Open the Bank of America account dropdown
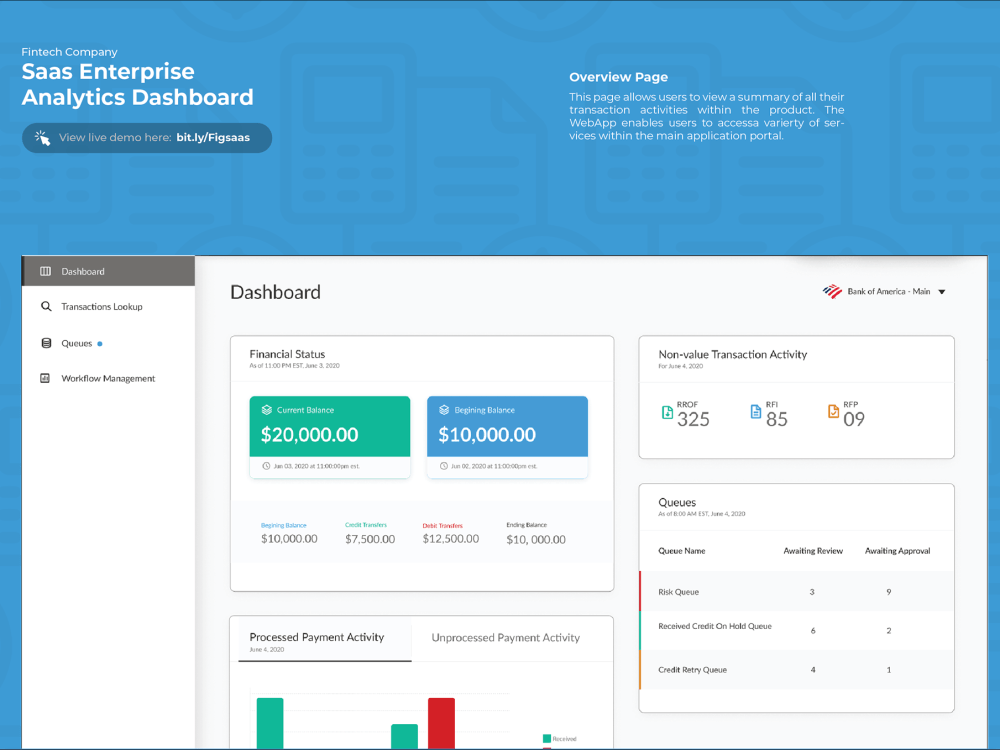 [939, 291]
